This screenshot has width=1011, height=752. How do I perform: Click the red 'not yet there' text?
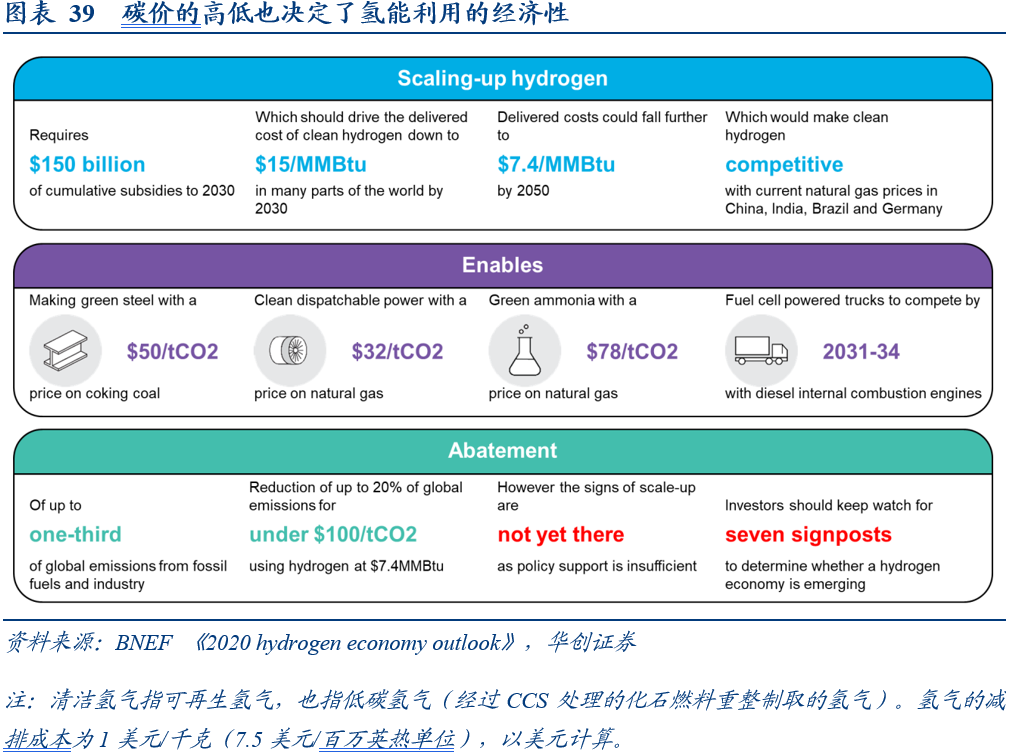click(x=561, y=535)
